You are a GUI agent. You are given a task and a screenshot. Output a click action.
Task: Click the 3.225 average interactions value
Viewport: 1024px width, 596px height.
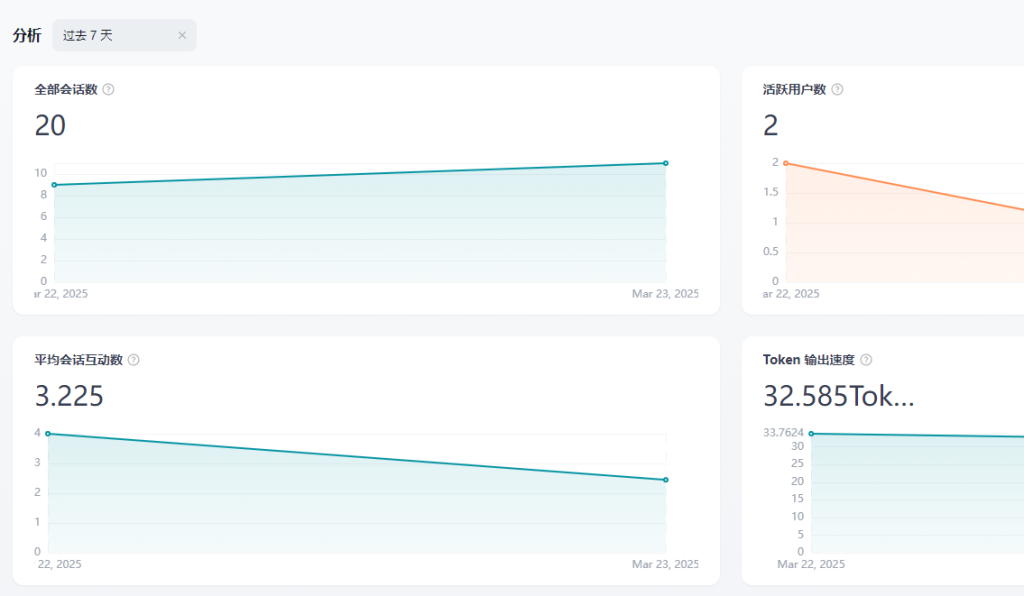[x=69, y=397]
